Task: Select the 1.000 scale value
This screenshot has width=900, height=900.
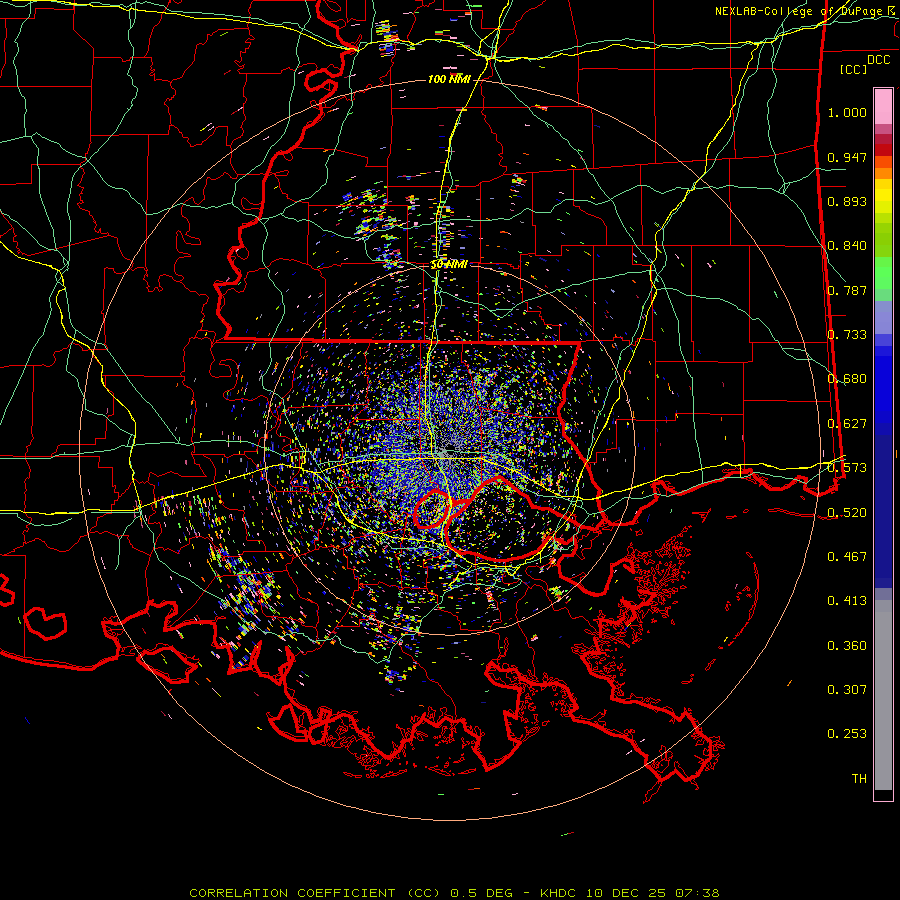Action: (847, 112)
